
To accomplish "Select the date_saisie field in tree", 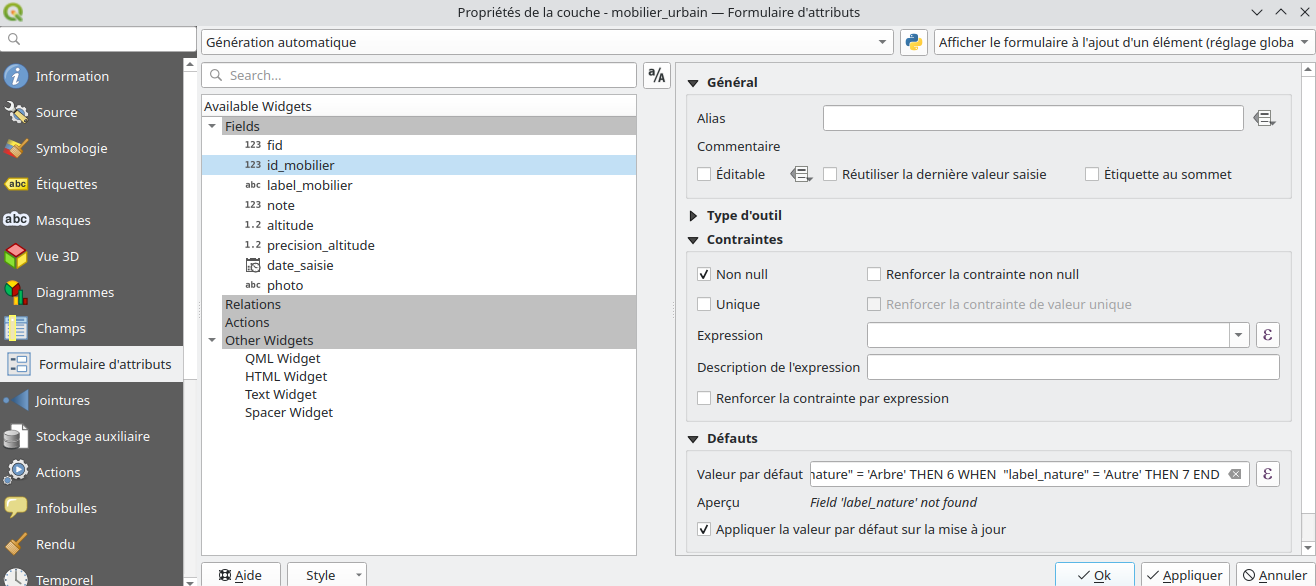I will pyautogui.click(x=299, y=265).
